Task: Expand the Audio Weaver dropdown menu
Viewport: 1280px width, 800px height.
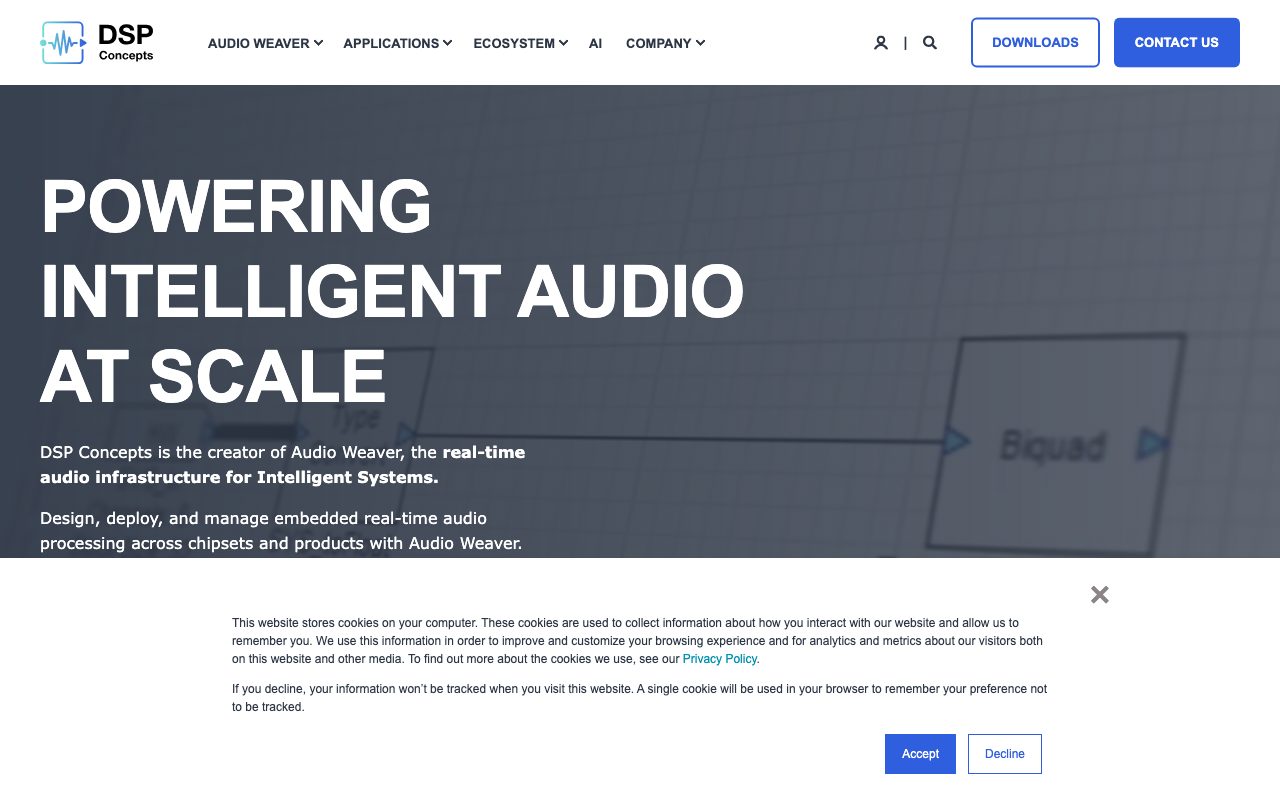Action: coord(265,43)
